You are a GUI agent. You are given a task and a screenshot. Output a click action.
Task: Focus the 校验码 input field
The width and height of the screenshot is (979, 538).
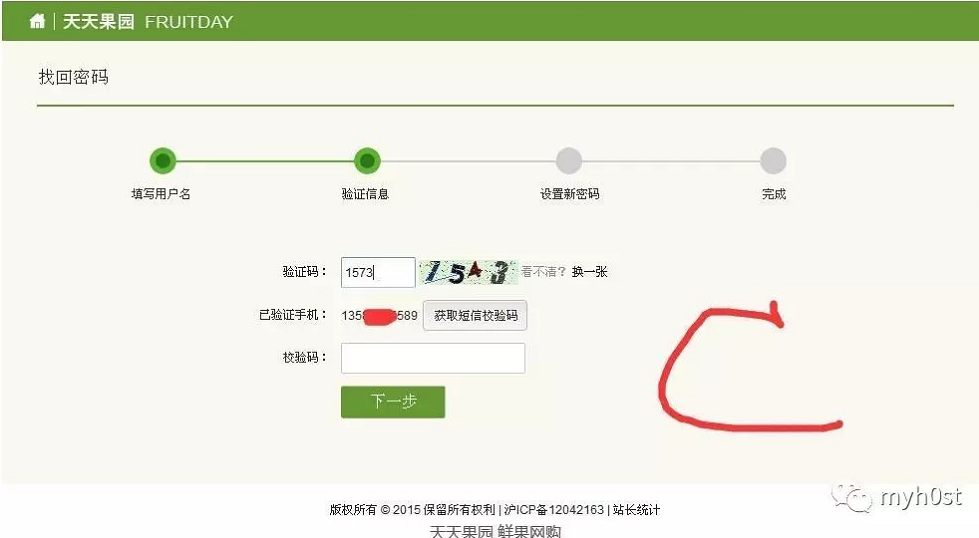433,358
